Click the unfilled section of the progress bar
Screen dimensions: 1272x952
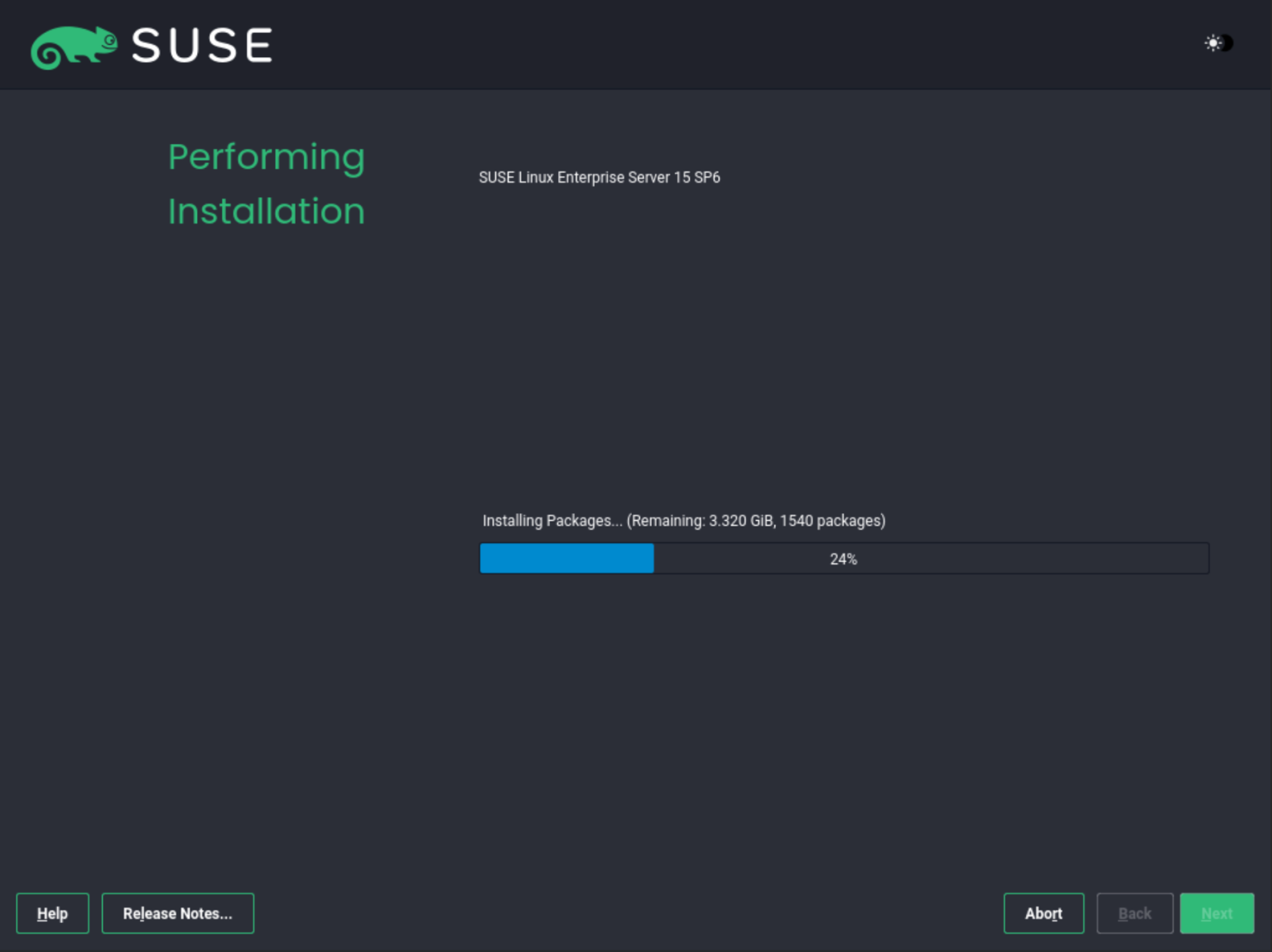coord(1035,558)
